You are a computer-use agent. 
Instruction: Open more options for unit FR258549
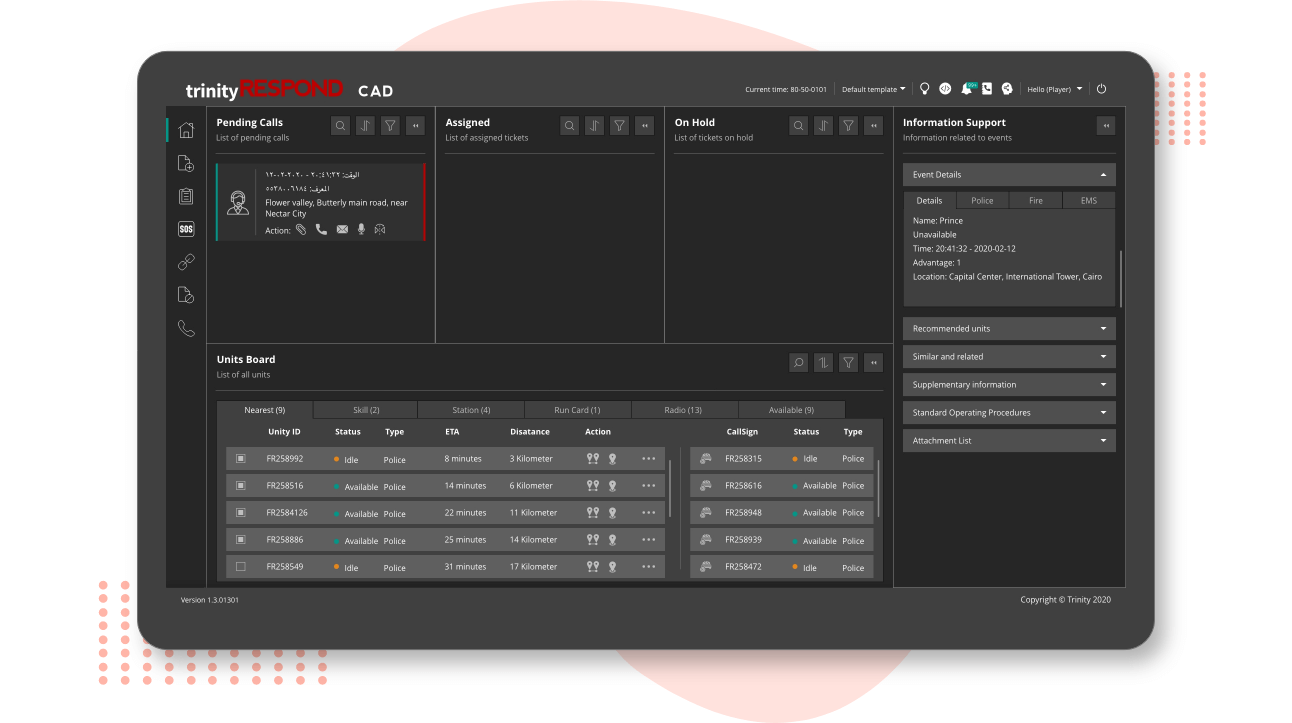click(x=649, y=566)
